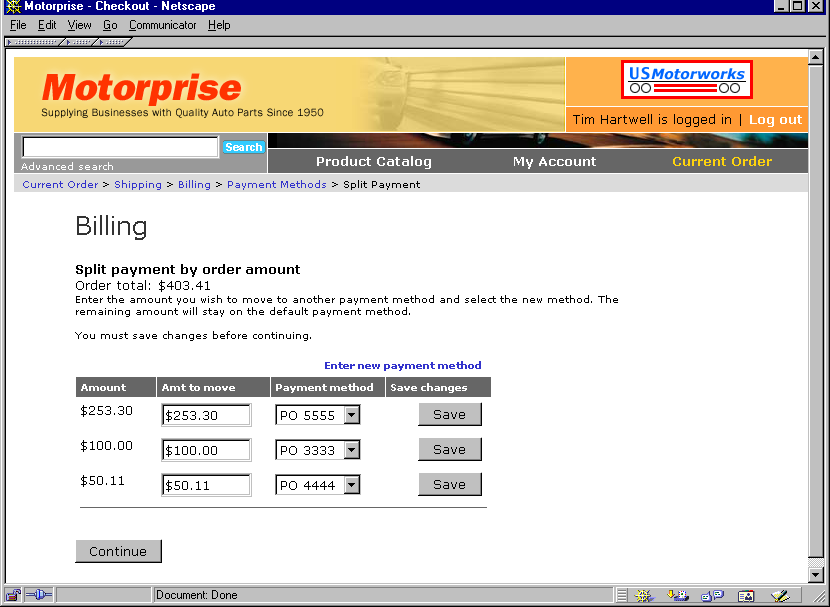Viewport: 830px width, 607px height.
Task: Click the Order total $403.41 text
Action: [143, 286]
